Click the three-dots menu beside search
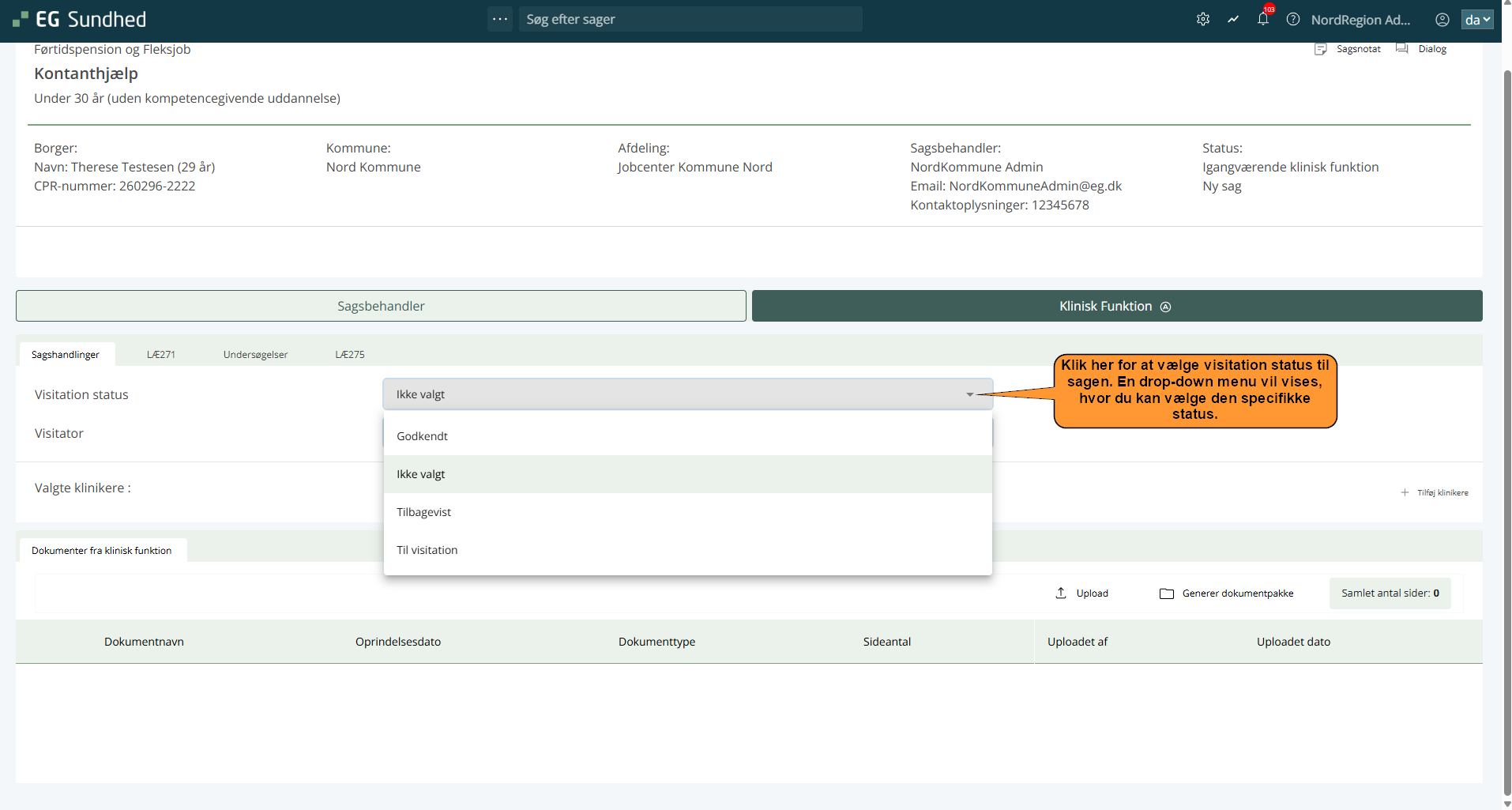The width and height of the screenshot is (1512, 810). pos(500,19)
